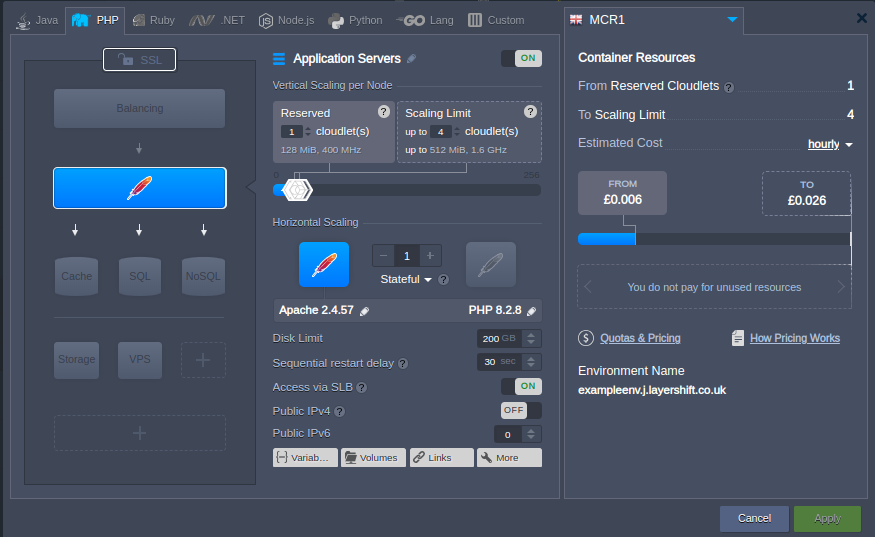Show help for Reserved cloudlets
The image size is (875, 537).
pyautogui.click(x=383, y=112)
